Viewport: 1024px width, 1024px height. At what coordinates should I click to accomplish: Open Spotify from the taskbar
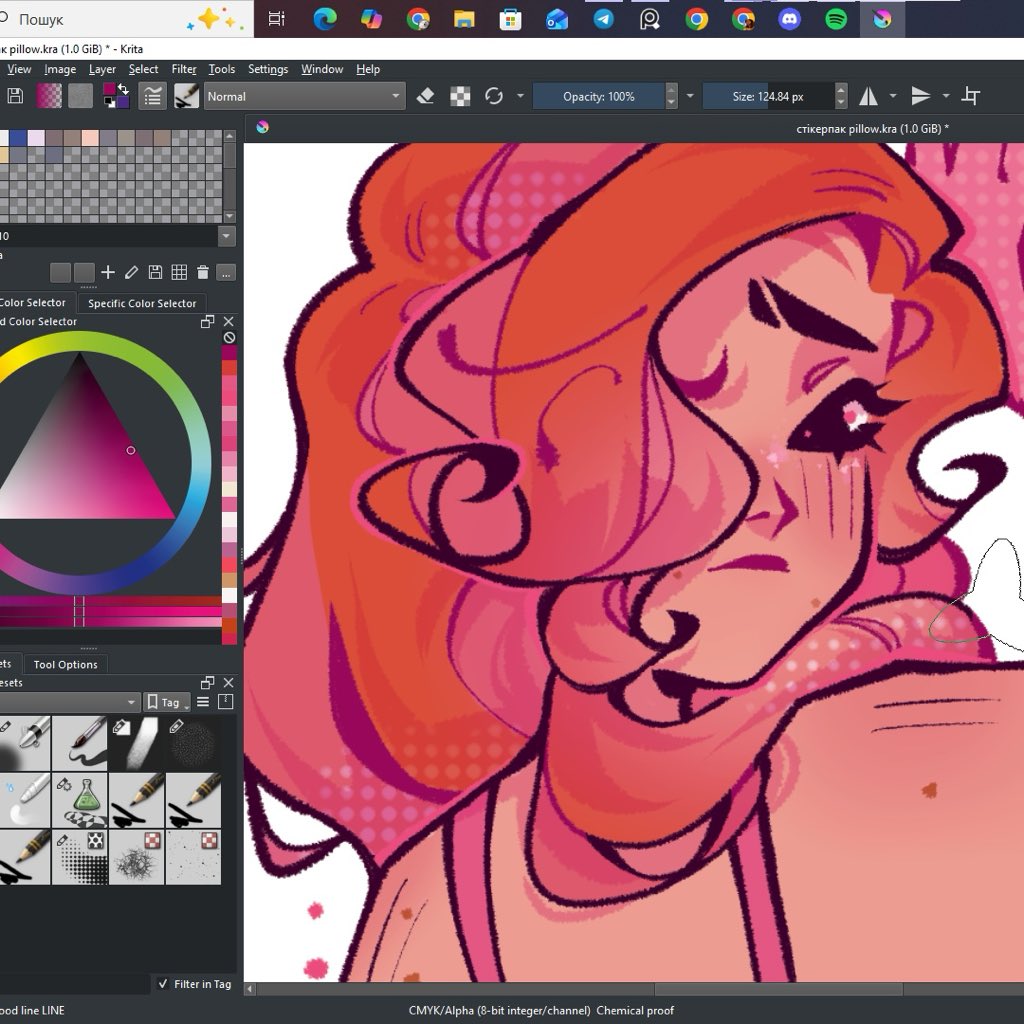[x=836, y=19]
